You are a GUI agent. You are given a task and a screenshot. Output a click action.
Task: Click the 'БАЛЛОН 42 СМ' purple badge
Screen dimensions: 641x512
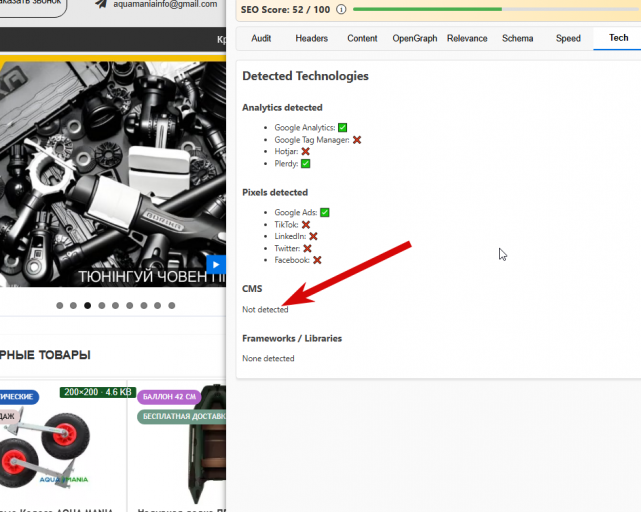click(x=169, y=397)
